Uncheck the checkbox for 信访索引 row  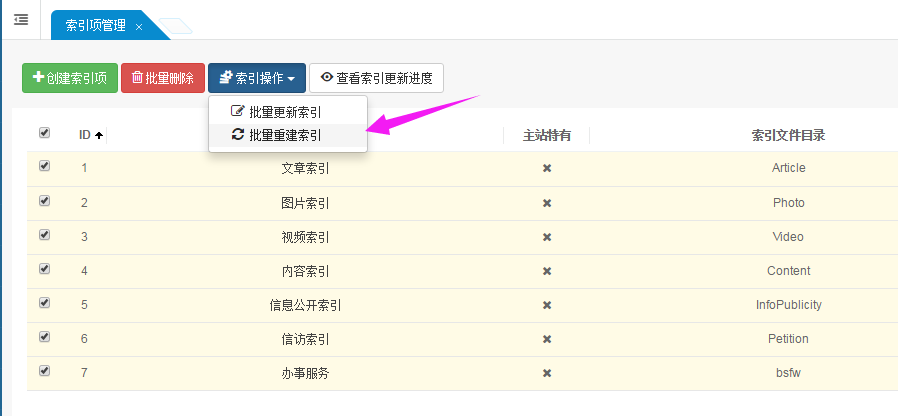coord(44,337)
